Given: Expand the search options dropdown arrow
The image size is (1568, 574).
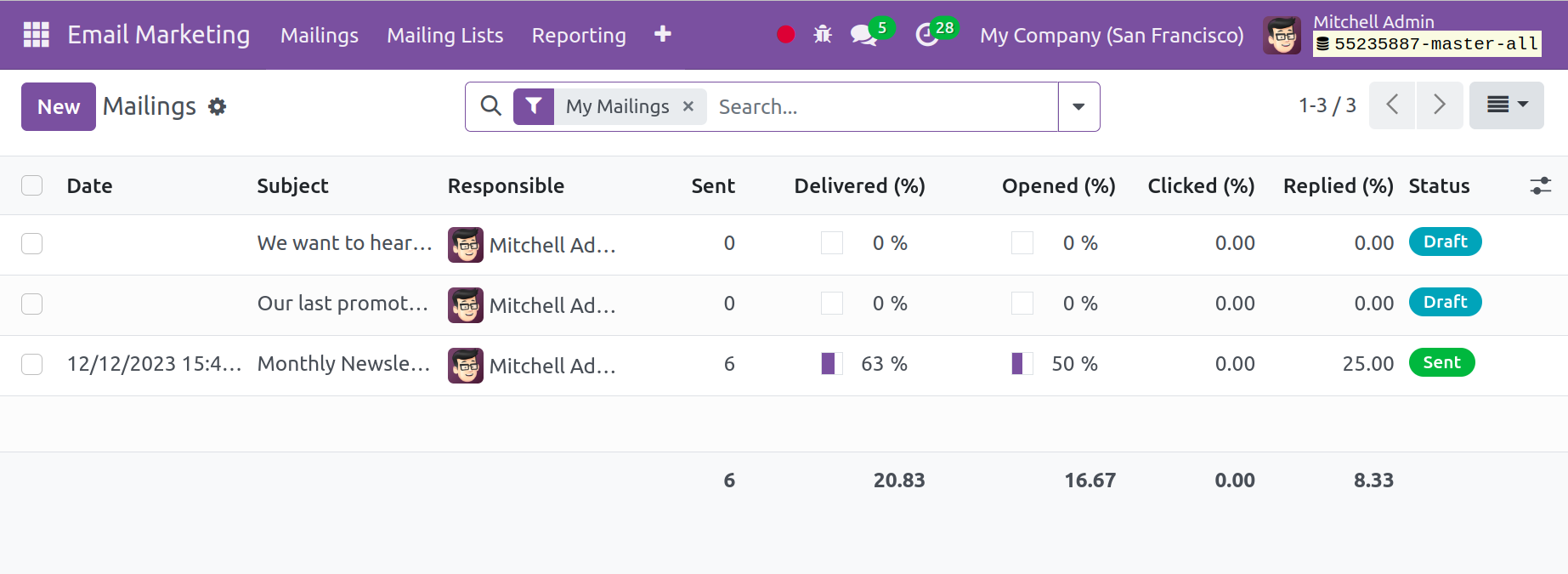Looking at the screenshot, I should coord(1078,107).
